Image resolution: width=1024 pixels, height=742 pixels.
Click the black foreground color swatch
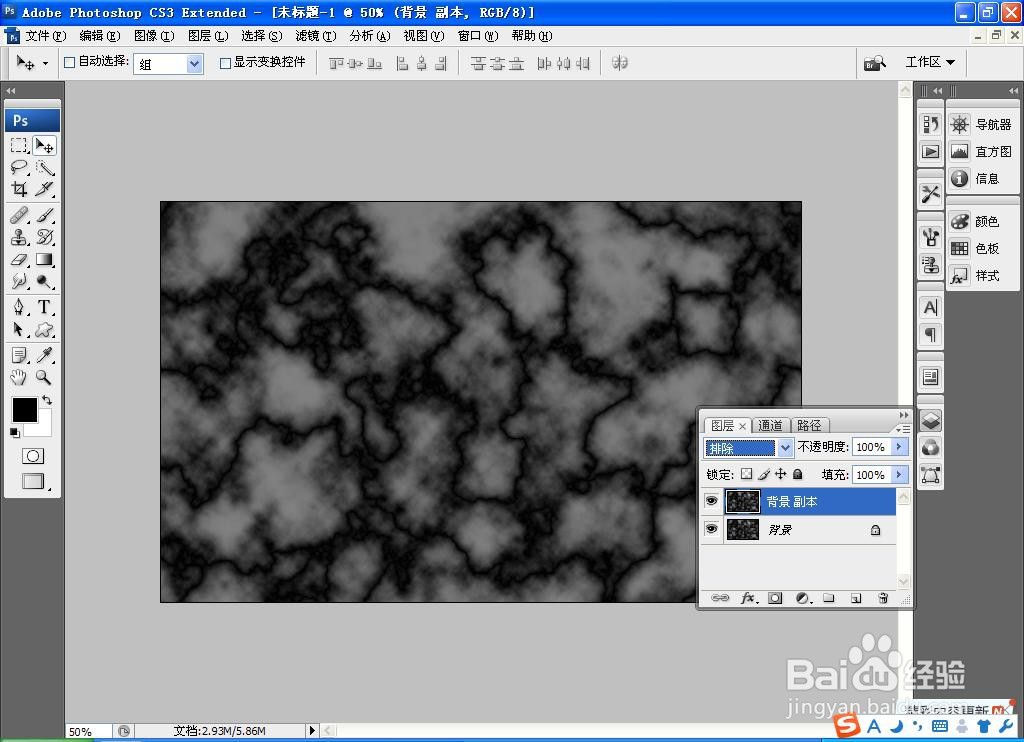[x=24, y=410]
